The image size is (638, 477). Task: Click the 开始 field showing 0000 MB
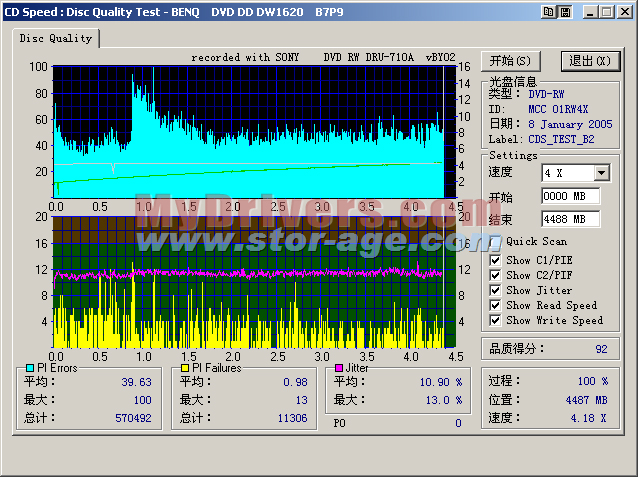(570, 197)
